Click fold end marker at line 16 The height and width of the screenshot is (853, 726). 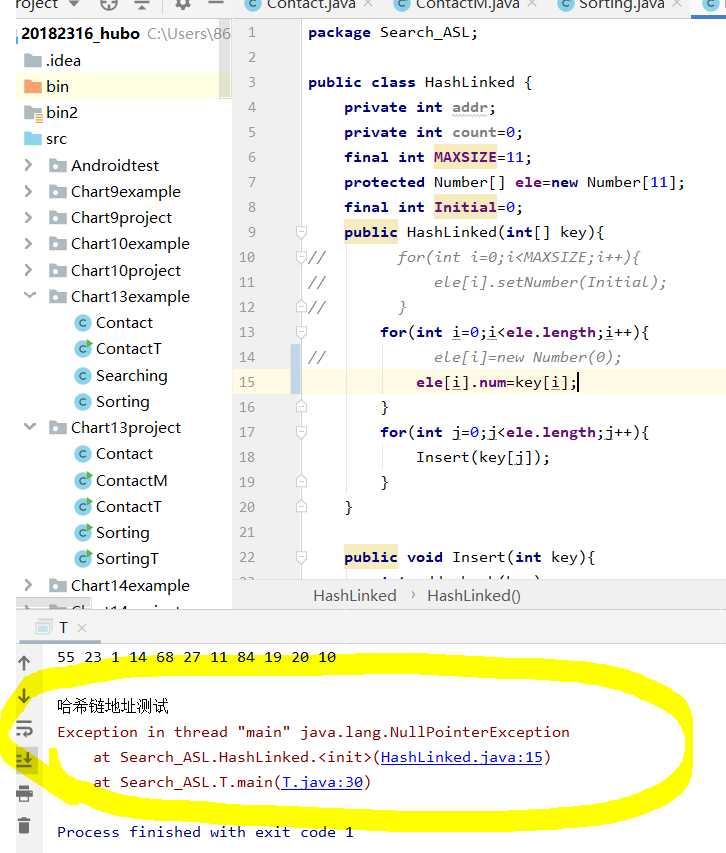pos(301,406)
